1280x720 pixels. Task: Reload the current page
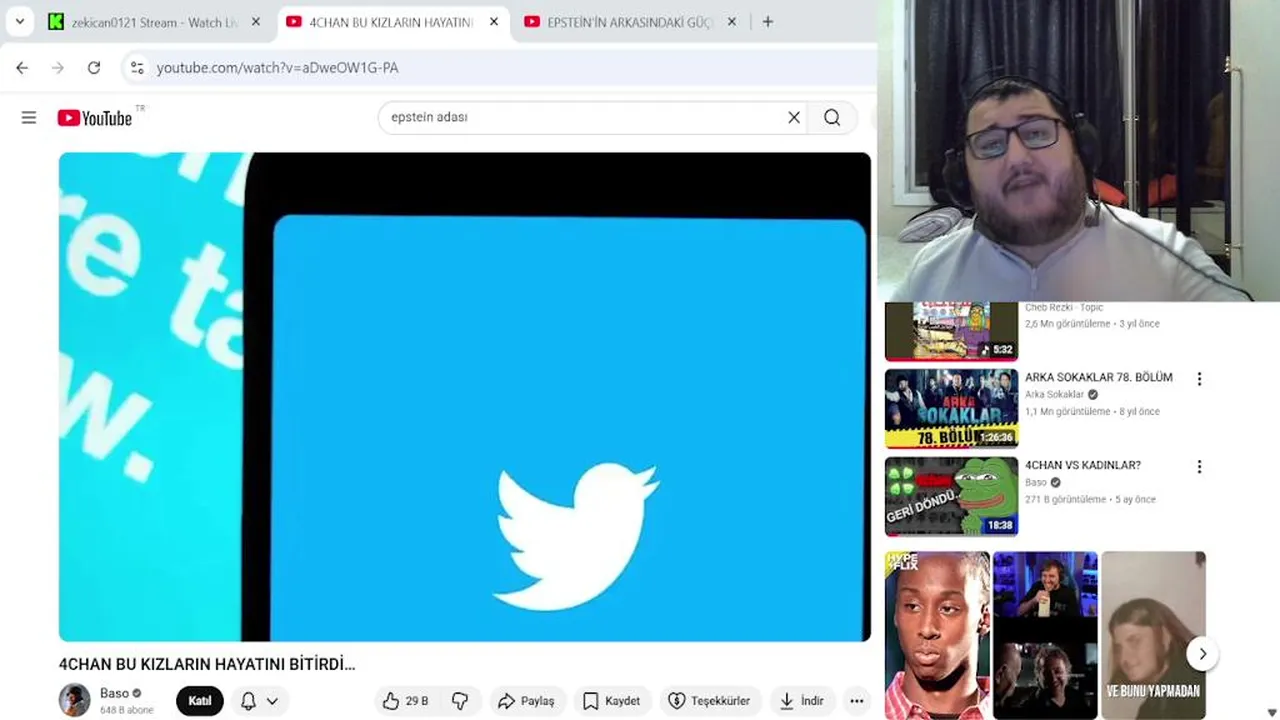pyautogui.click(x=94, y=68)
